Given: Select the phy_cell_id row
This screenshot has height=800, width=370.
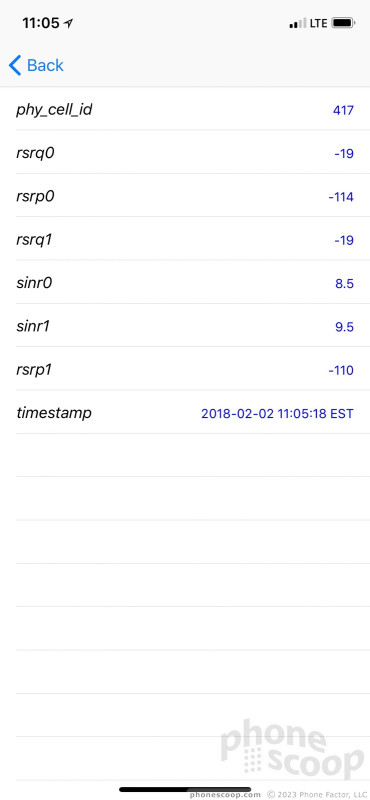Looking at the screenshot, I should [x=185, y=109].
